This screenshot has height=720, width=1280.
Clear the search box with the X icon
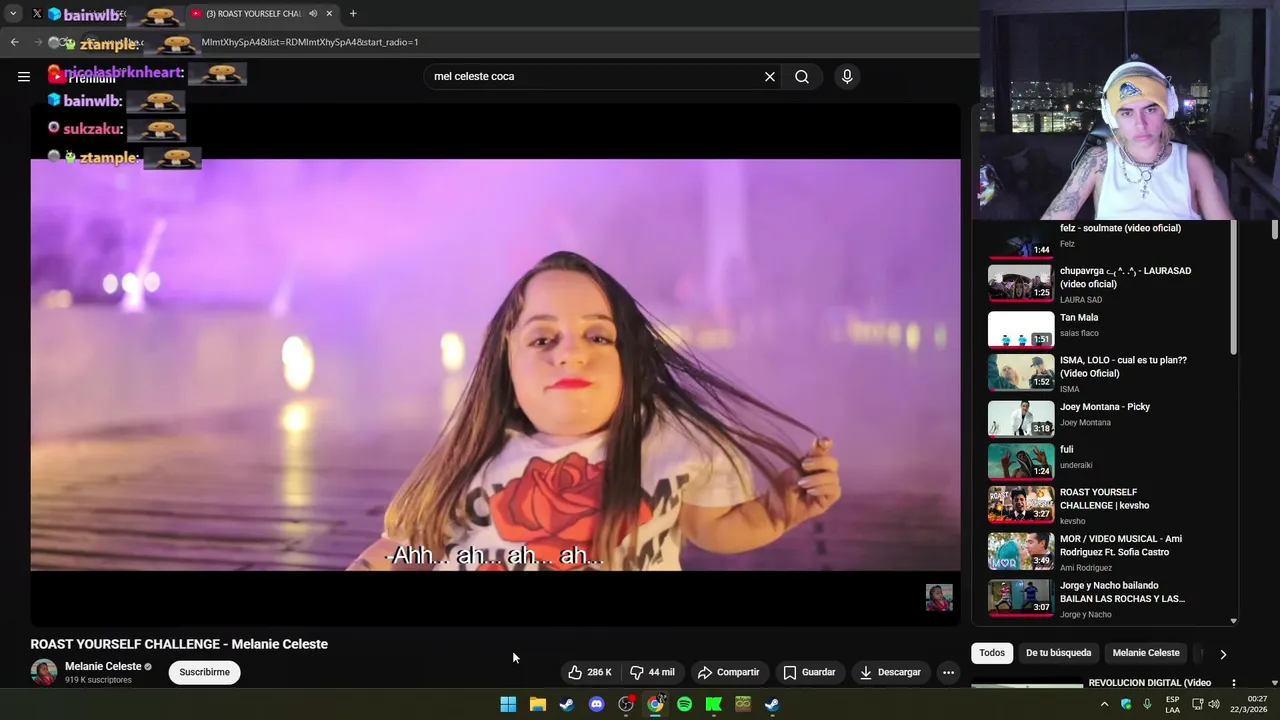tap(770, 76)
